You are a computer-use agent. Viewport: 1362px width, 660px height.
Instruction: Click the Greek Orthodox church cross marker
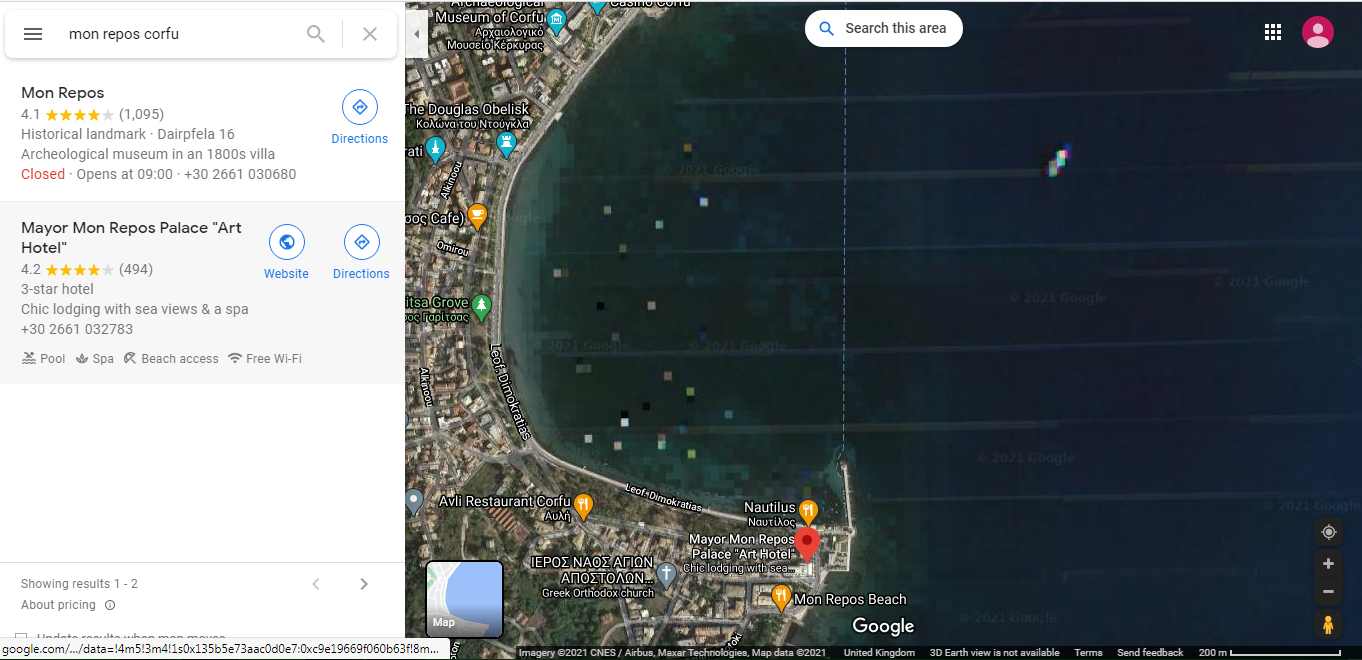tap(667, 574)
